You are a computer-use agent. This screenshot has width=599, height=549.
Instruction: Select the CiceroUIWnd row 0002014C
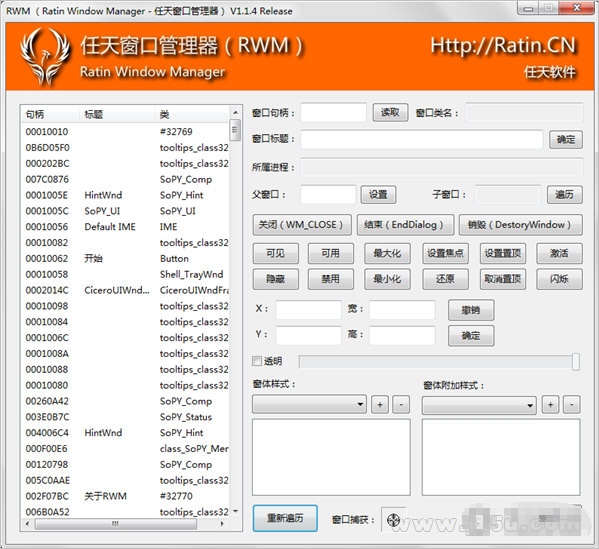click(x=125, y=290)
